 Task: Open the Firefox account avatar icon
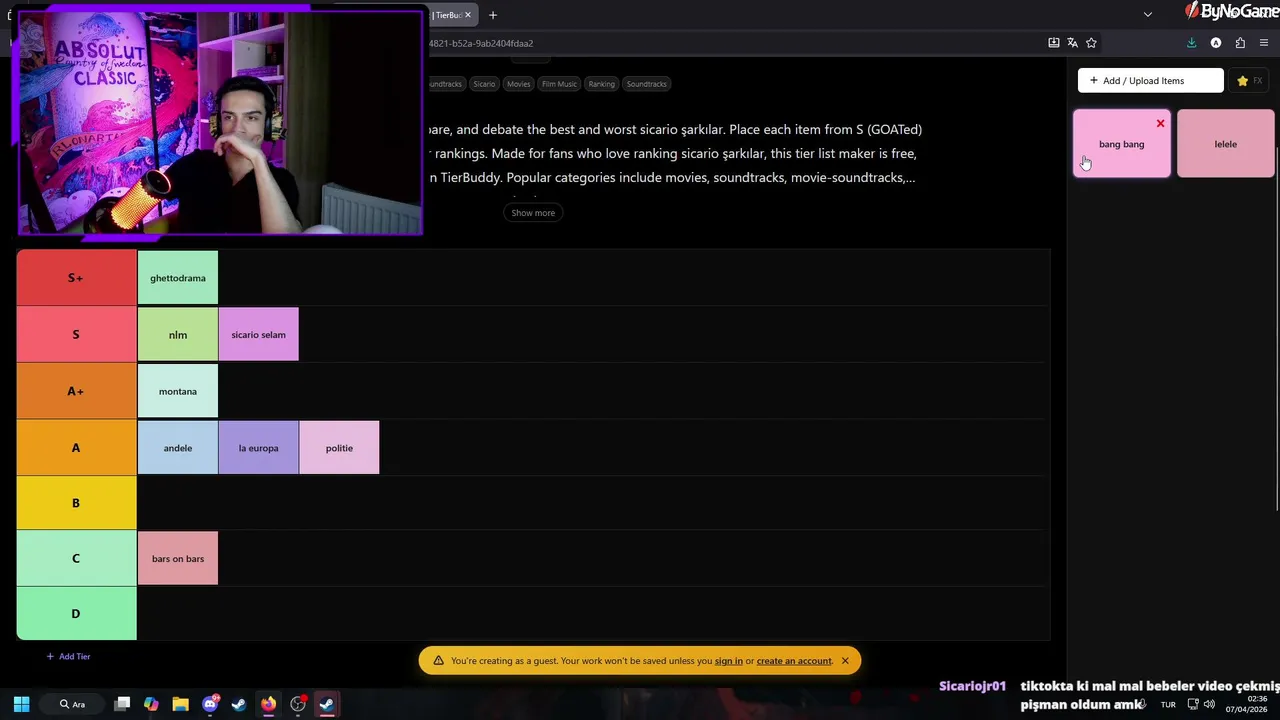[1215, 43]
